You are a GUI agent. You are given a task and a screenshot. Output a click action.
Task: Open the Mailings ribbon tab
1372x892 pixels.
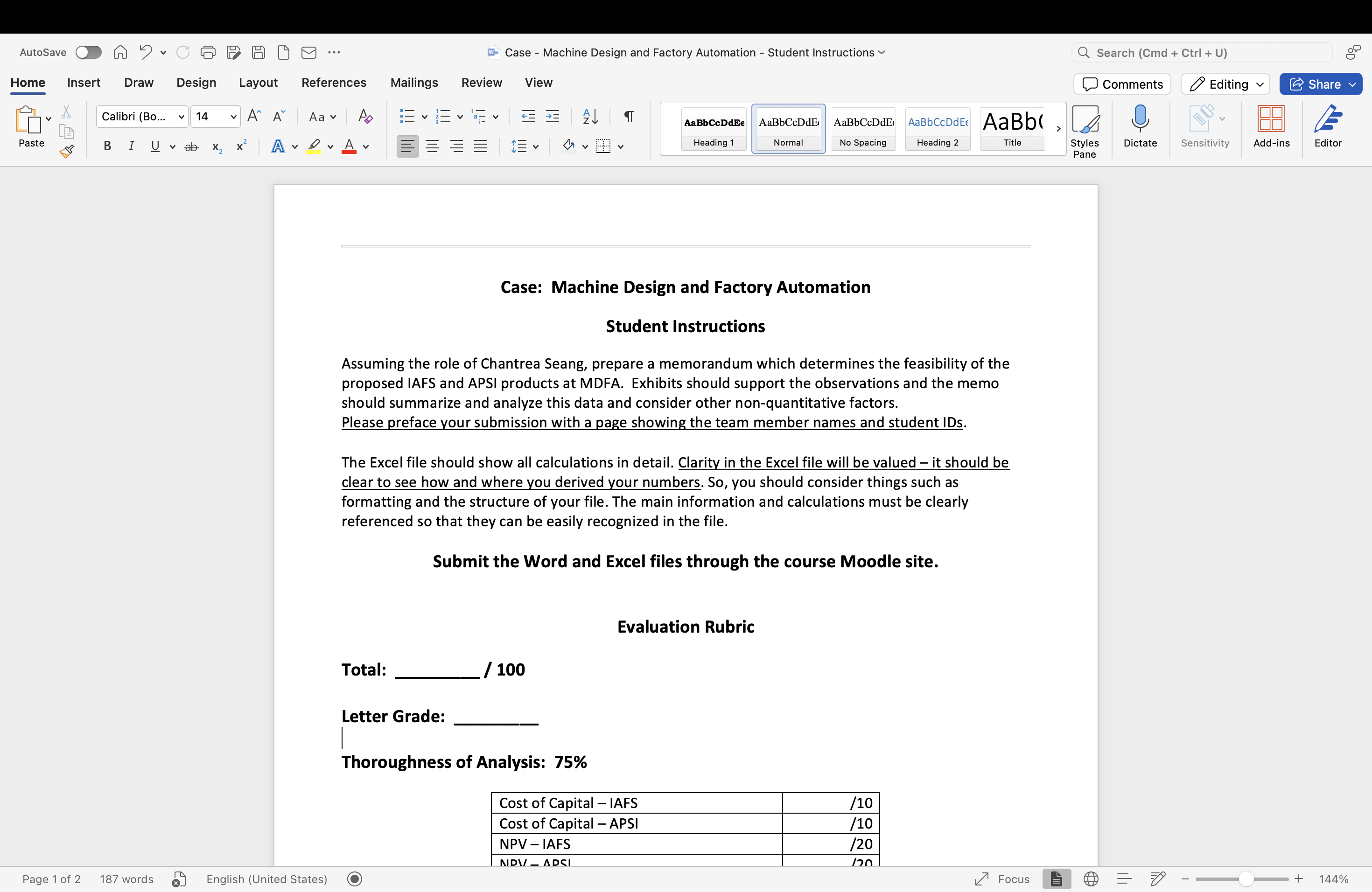coord(413,83)
